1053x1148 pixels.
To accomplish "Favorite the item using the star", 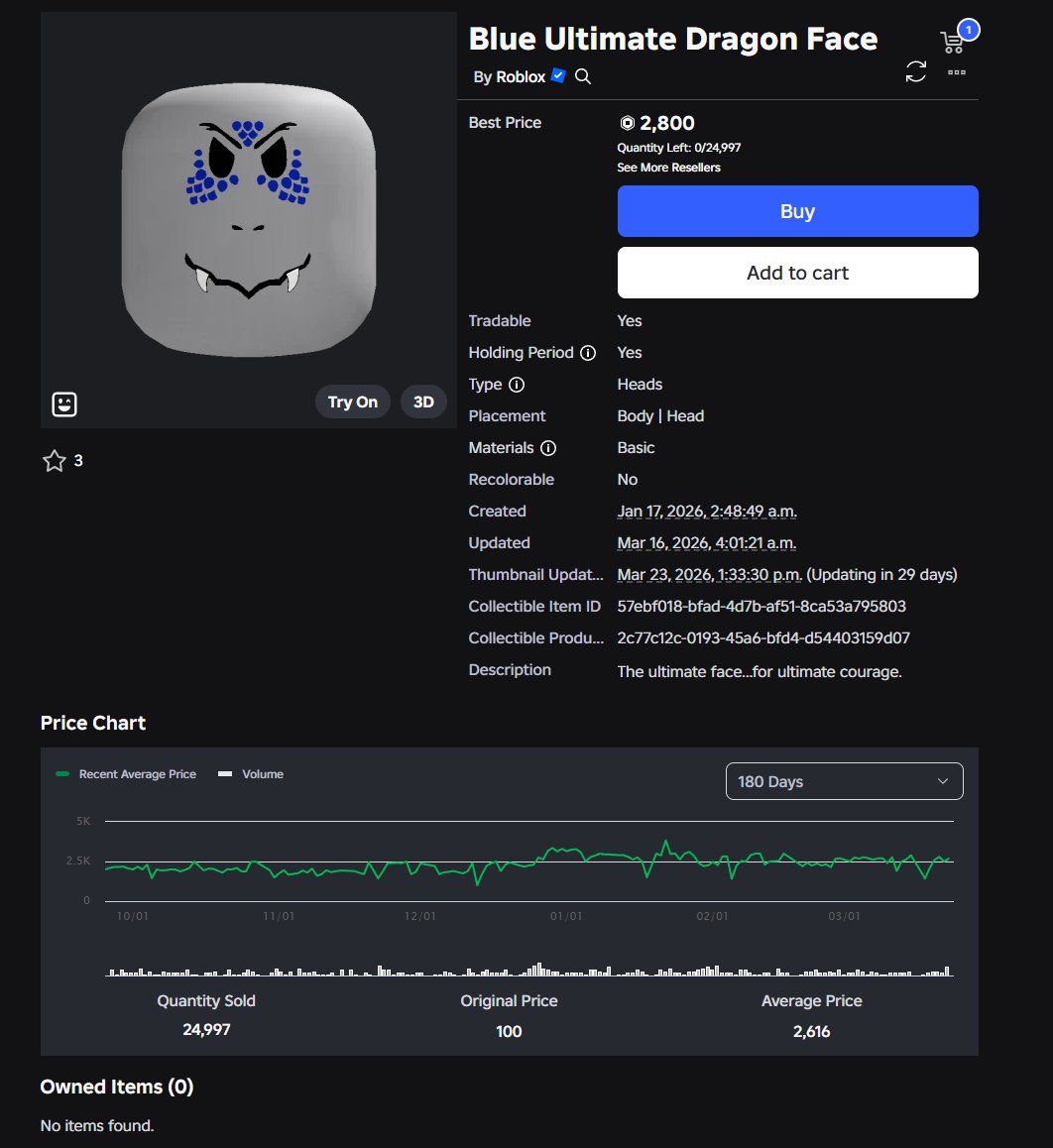I will [x=55, y=460].
